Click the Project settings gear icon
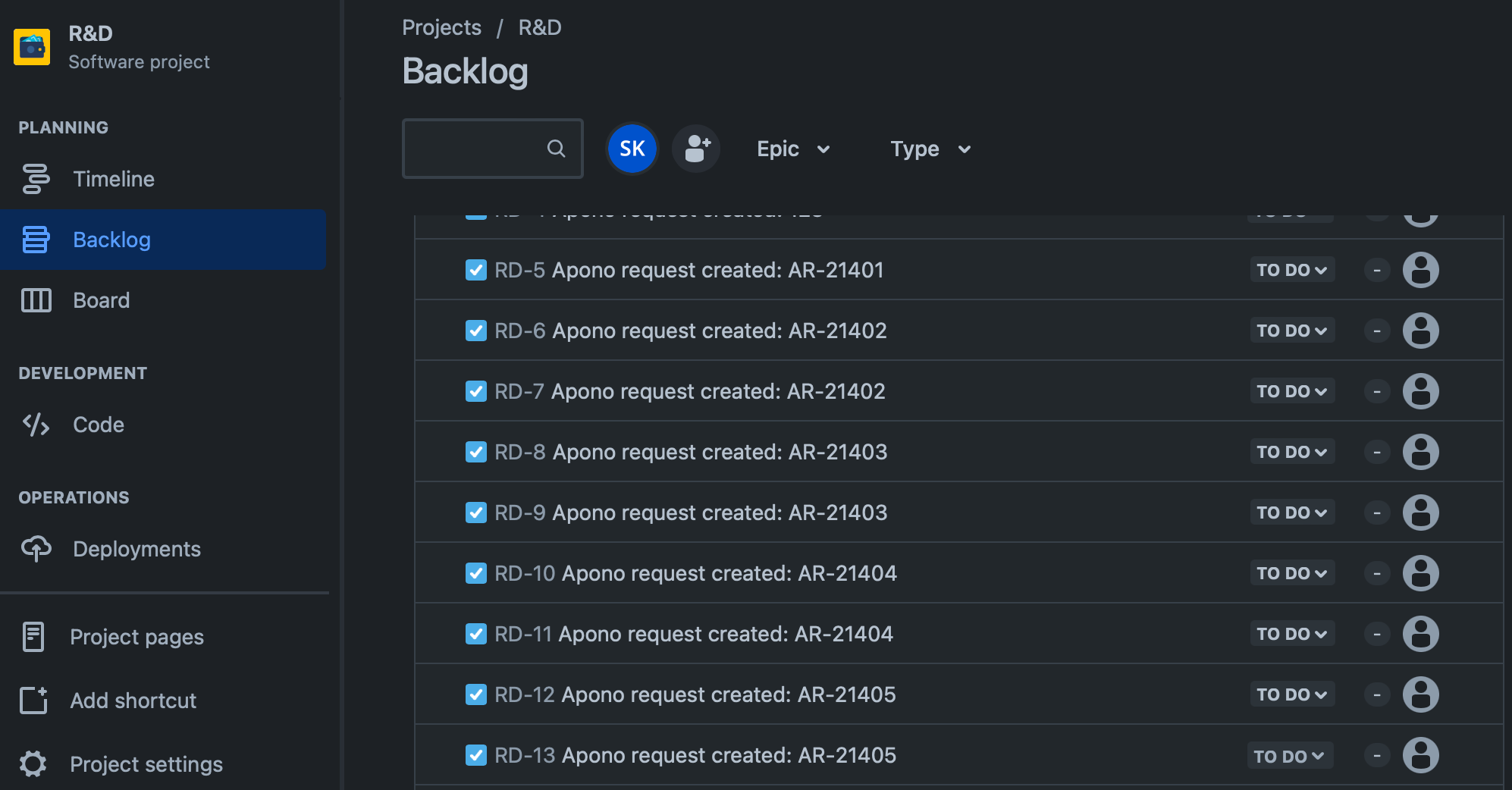 point(33,763)
